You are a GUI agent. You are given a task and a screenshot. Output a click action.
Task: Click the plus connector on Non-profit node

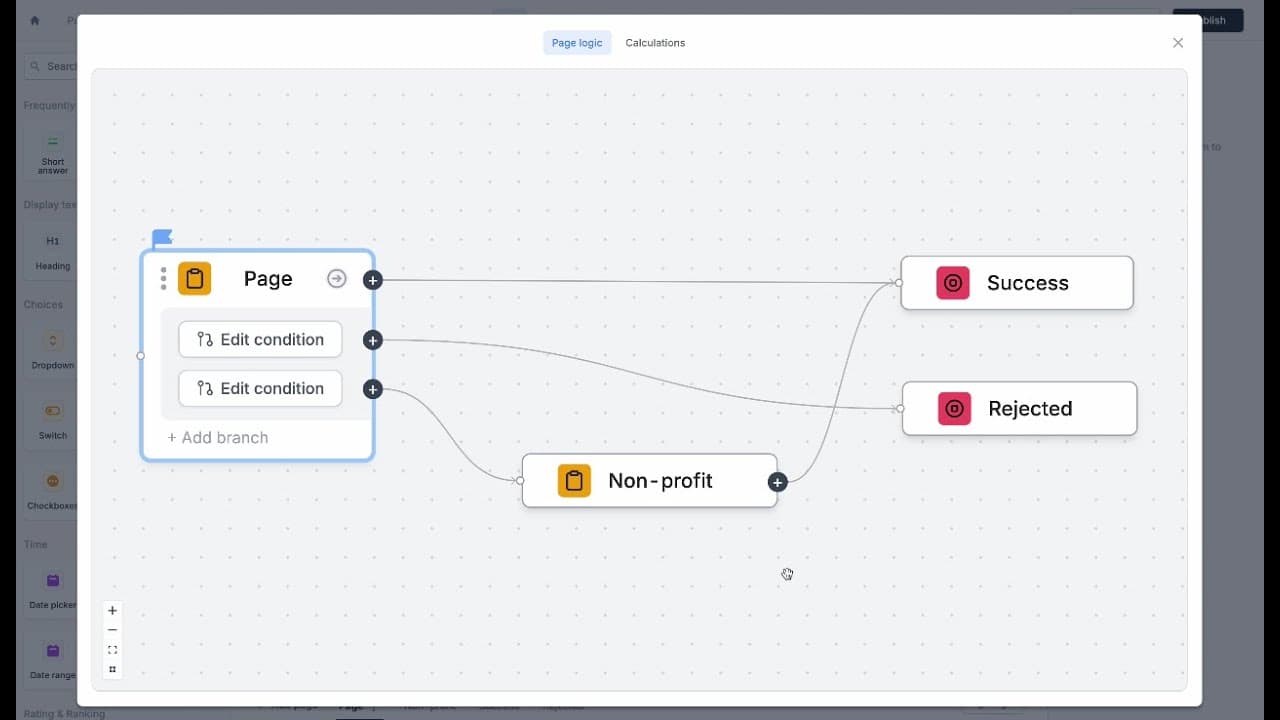coord(777,482)
